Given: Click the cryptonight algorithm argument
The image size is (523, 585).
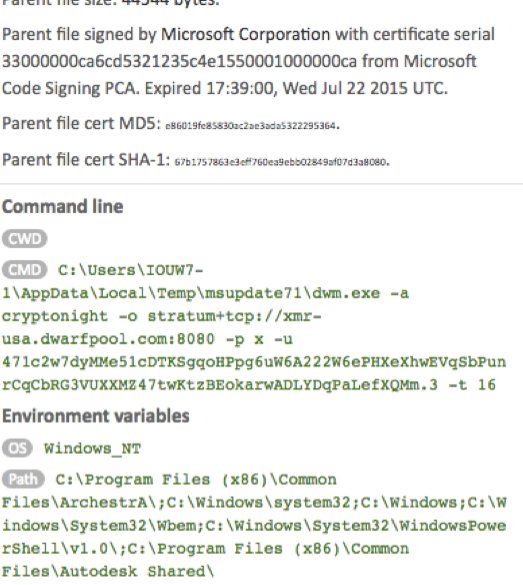Looking at the screenshot, I should [x=55, y=317].
